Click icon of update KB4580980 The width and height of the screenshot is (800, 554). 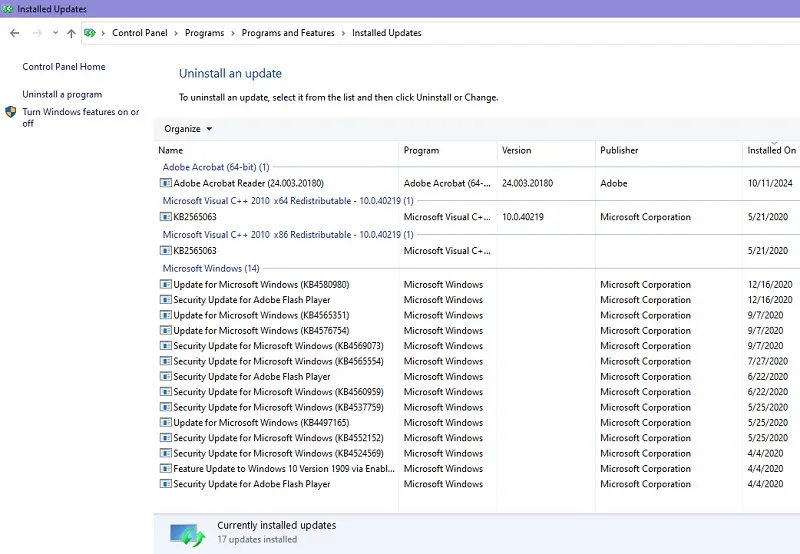(x=165, y=285)
